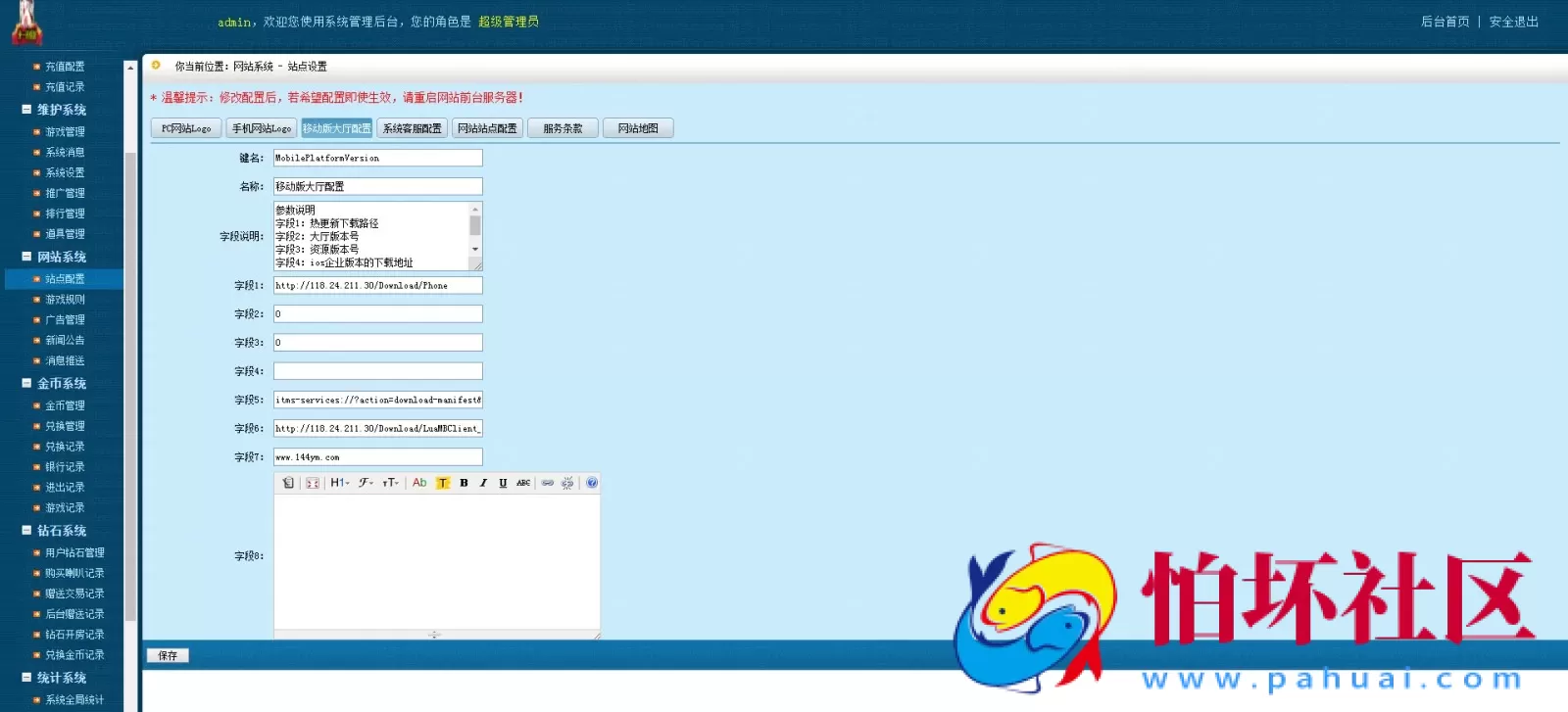
Task: Open 游戏规则 in the sidebar
Action: [65, 300]
